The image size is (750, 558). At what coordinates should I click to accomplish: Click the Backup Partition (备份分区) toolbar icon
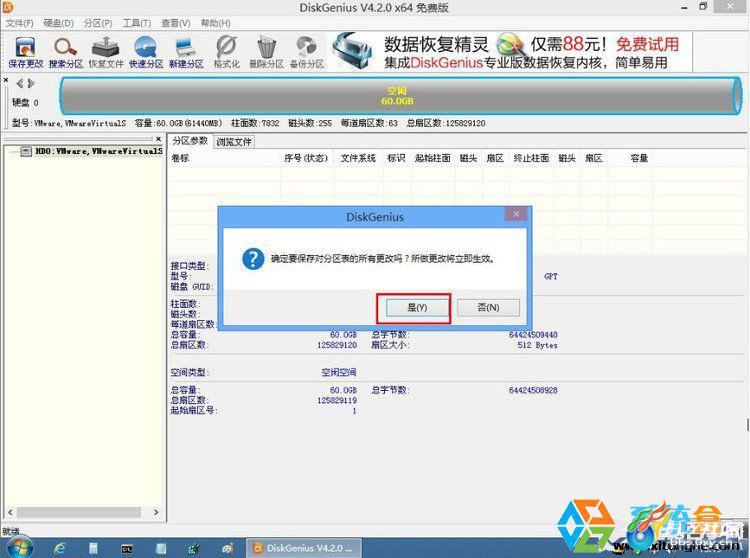(x=307, y=52)
